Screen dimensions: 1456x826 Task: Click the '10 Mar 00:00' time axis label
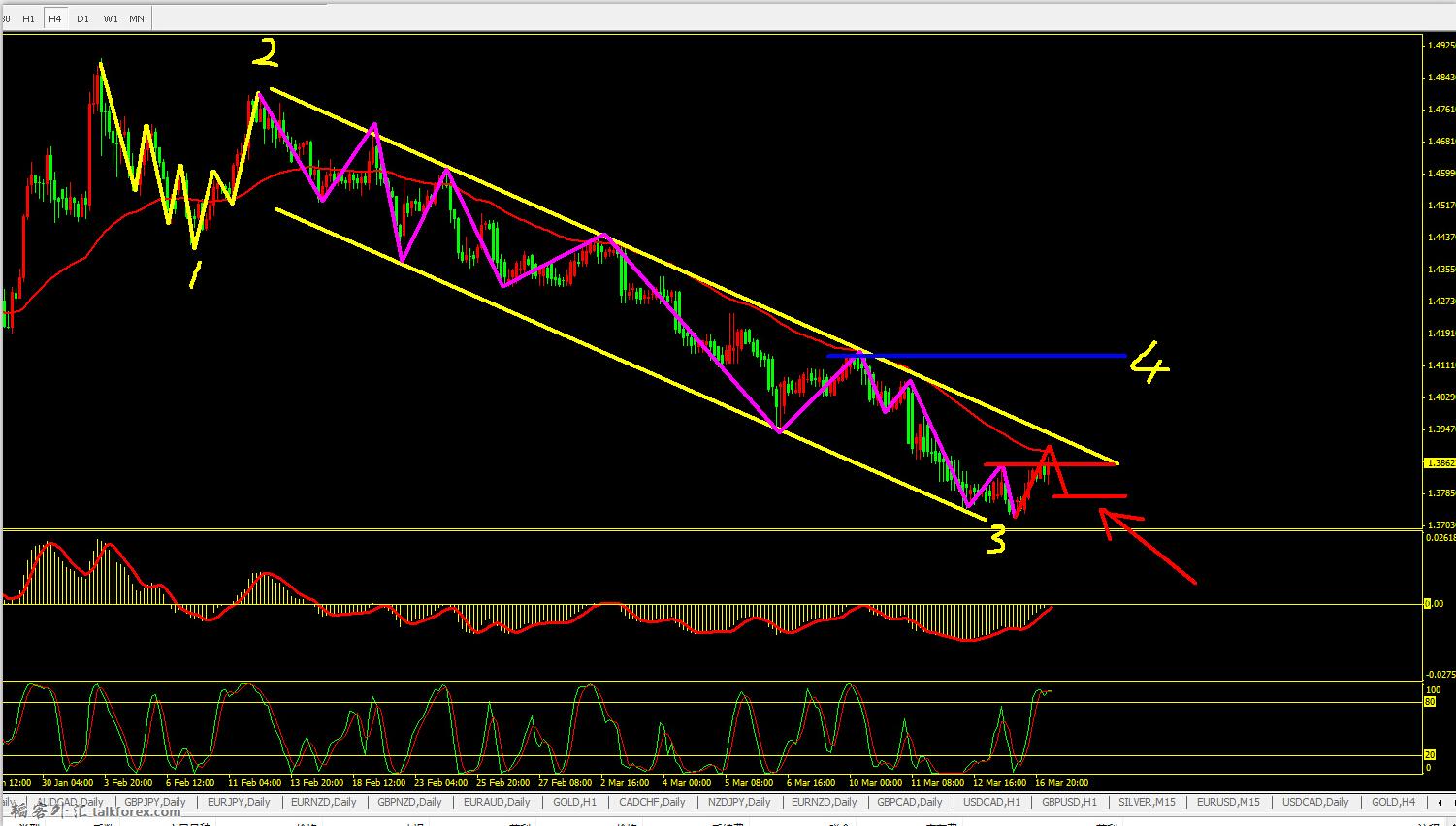(x=875, y=782)
